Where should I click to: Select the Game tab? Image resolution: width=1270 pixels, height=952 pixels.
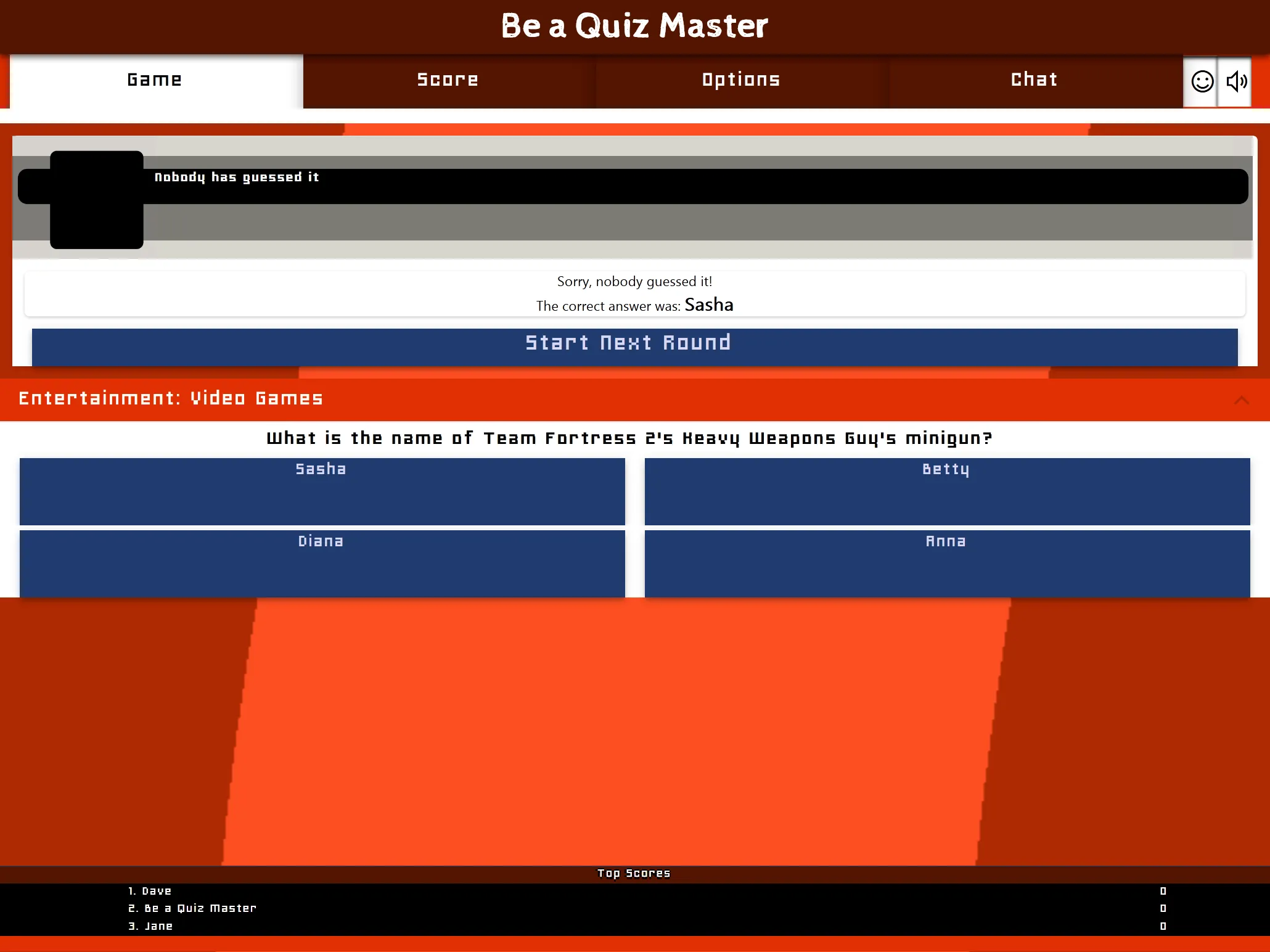(153, 80)
